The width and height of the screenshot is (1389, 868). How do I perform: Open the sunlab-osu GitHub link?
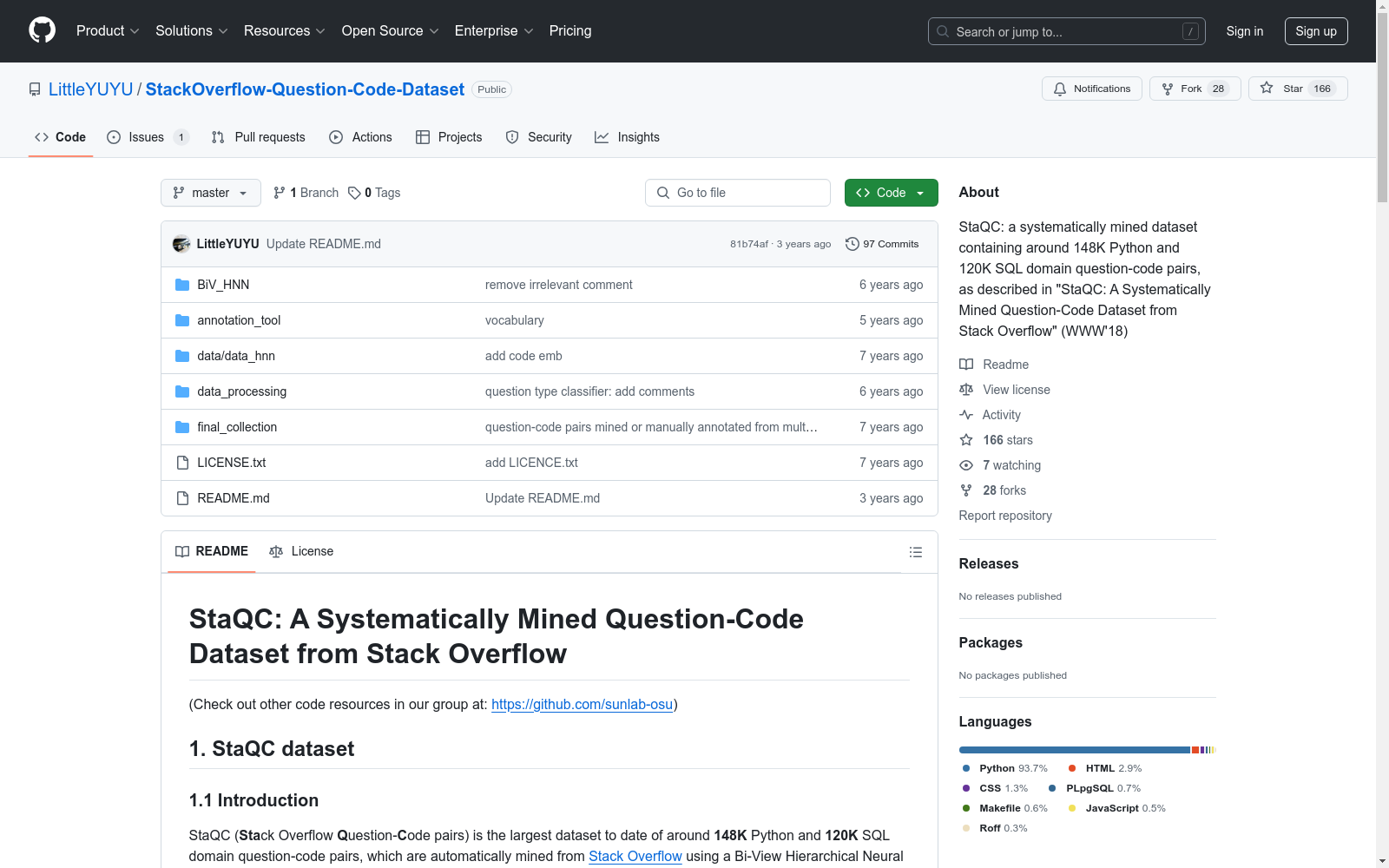click(583, 705)
